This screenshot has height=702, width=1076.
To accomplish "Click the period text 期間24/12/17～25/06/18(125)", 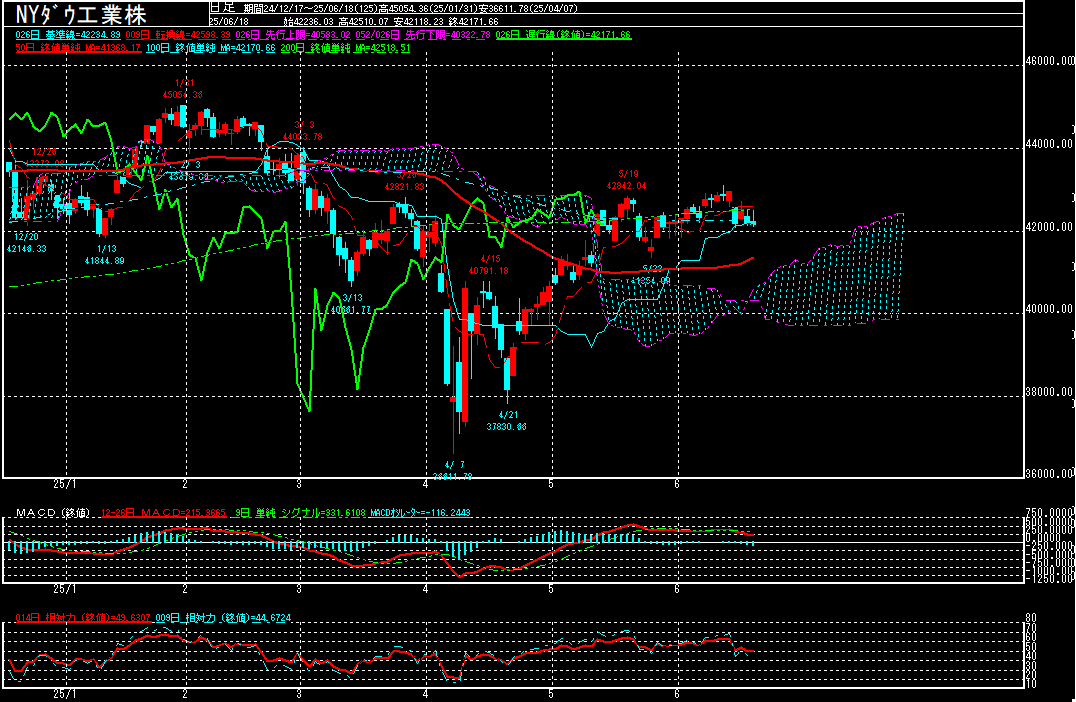I will pyautogui.click(x=309, y=8).
